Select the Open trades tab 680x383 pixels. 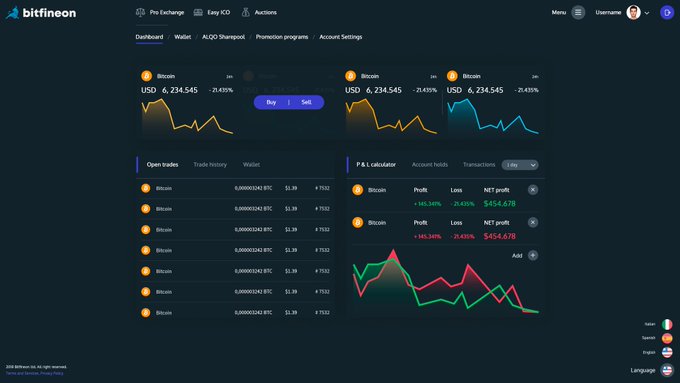click(162, 164)
